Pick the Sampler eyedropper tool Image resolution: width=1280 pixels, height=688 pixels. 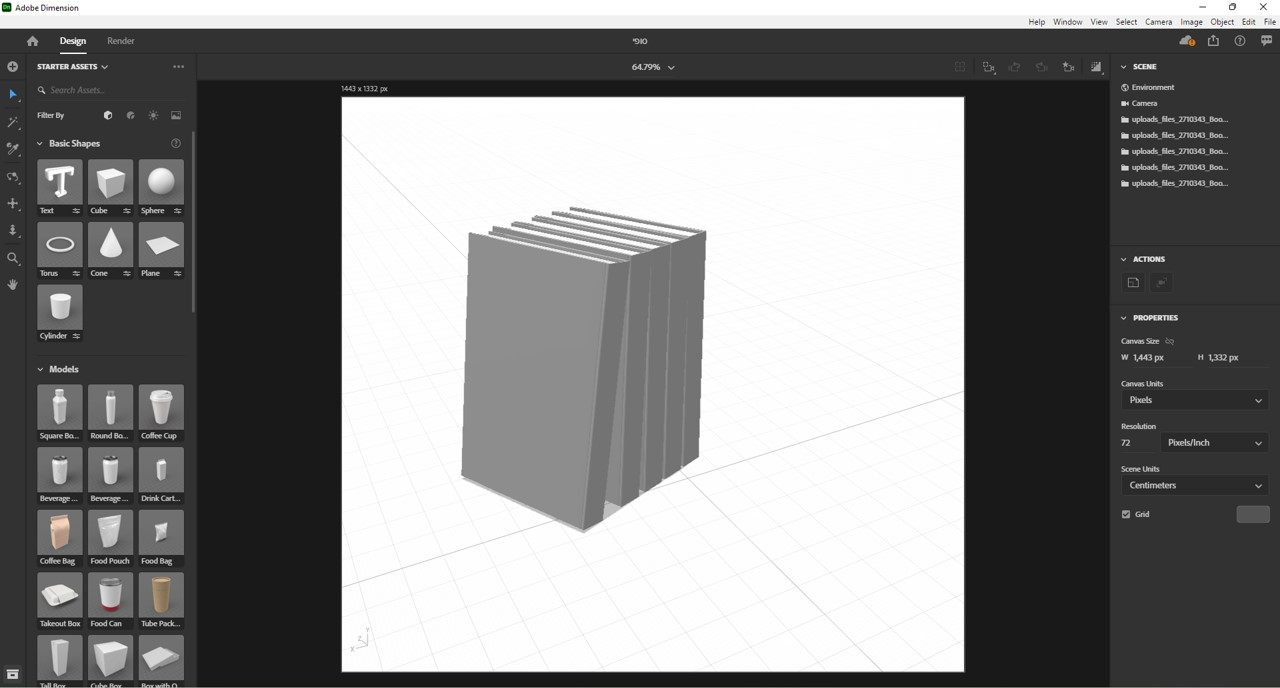pos(13,149)
